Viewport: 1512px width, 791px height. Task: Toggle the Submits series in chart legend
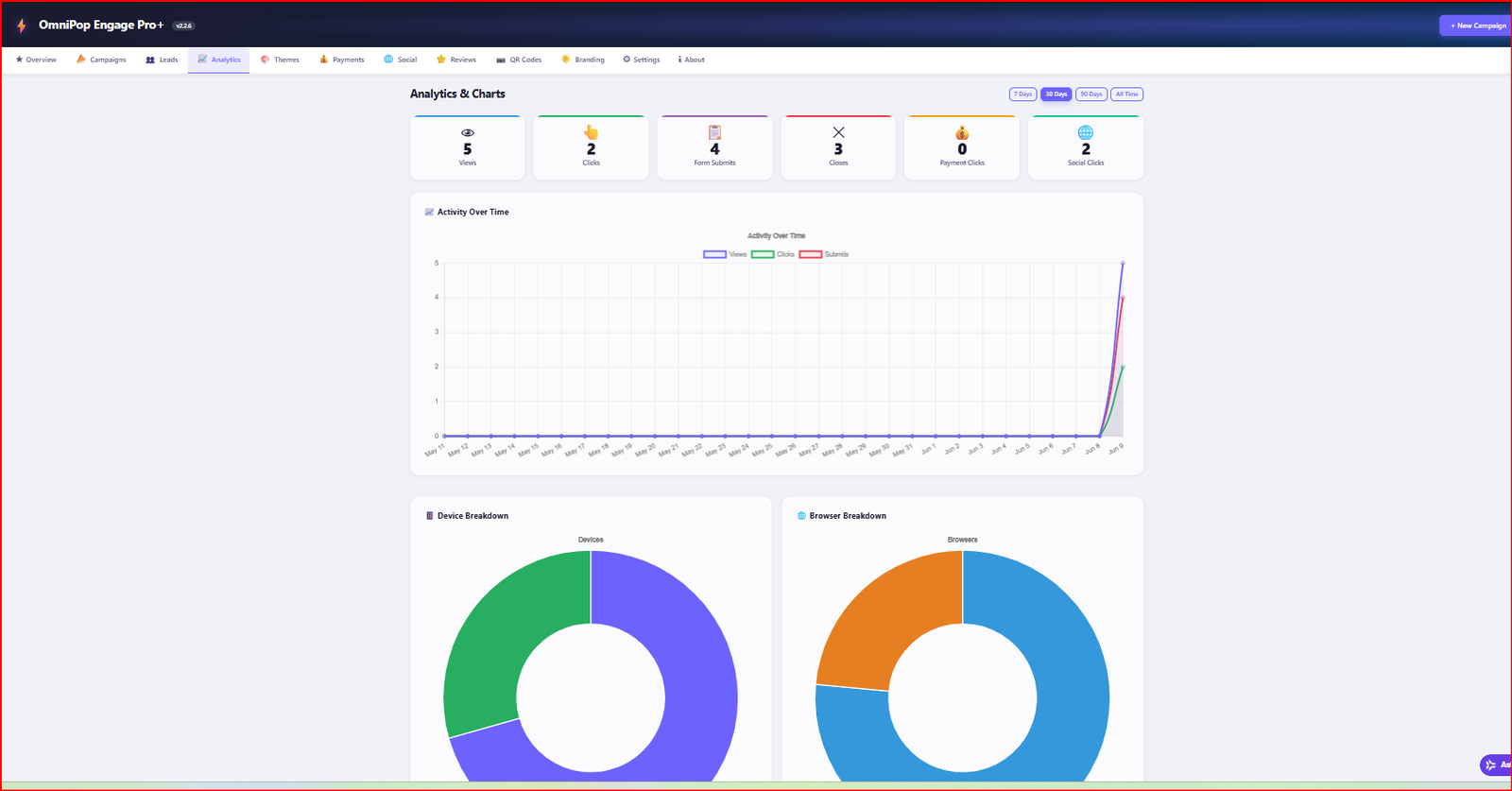click(x=824, y=254)
